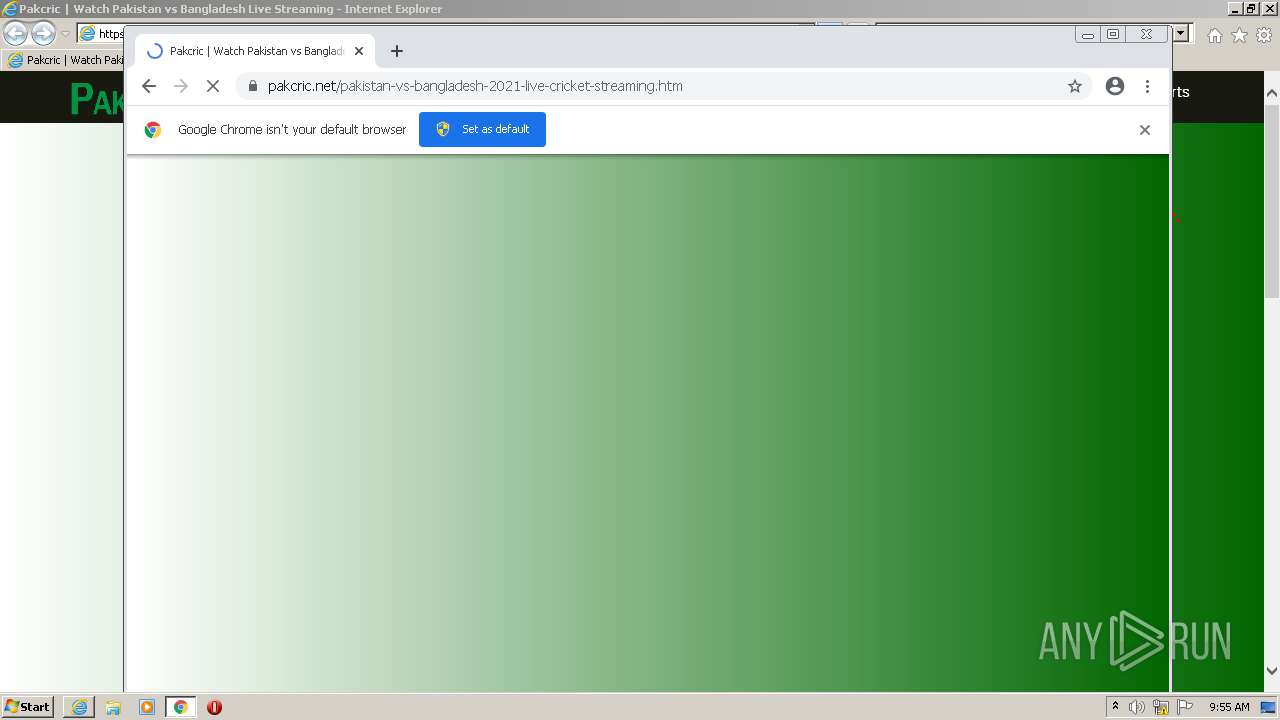Open Internet Explorer from the taskbar

pyautogui.click(x=79, y=707)
